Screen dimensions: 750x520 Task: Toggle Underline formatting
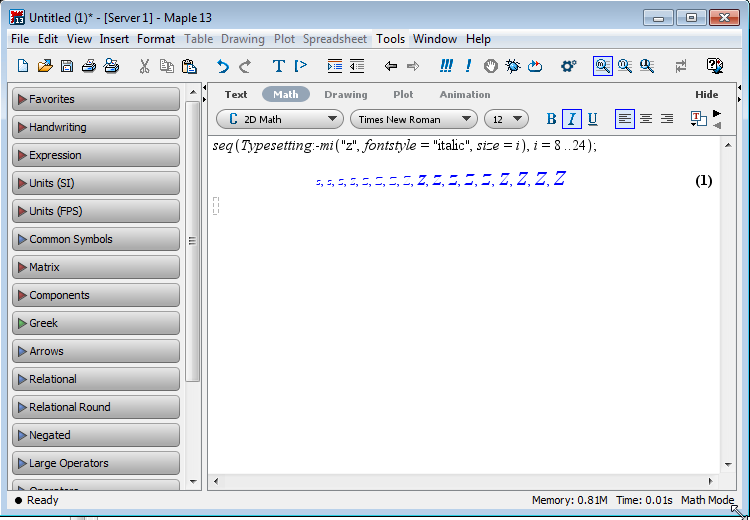[x=592, y=119]
